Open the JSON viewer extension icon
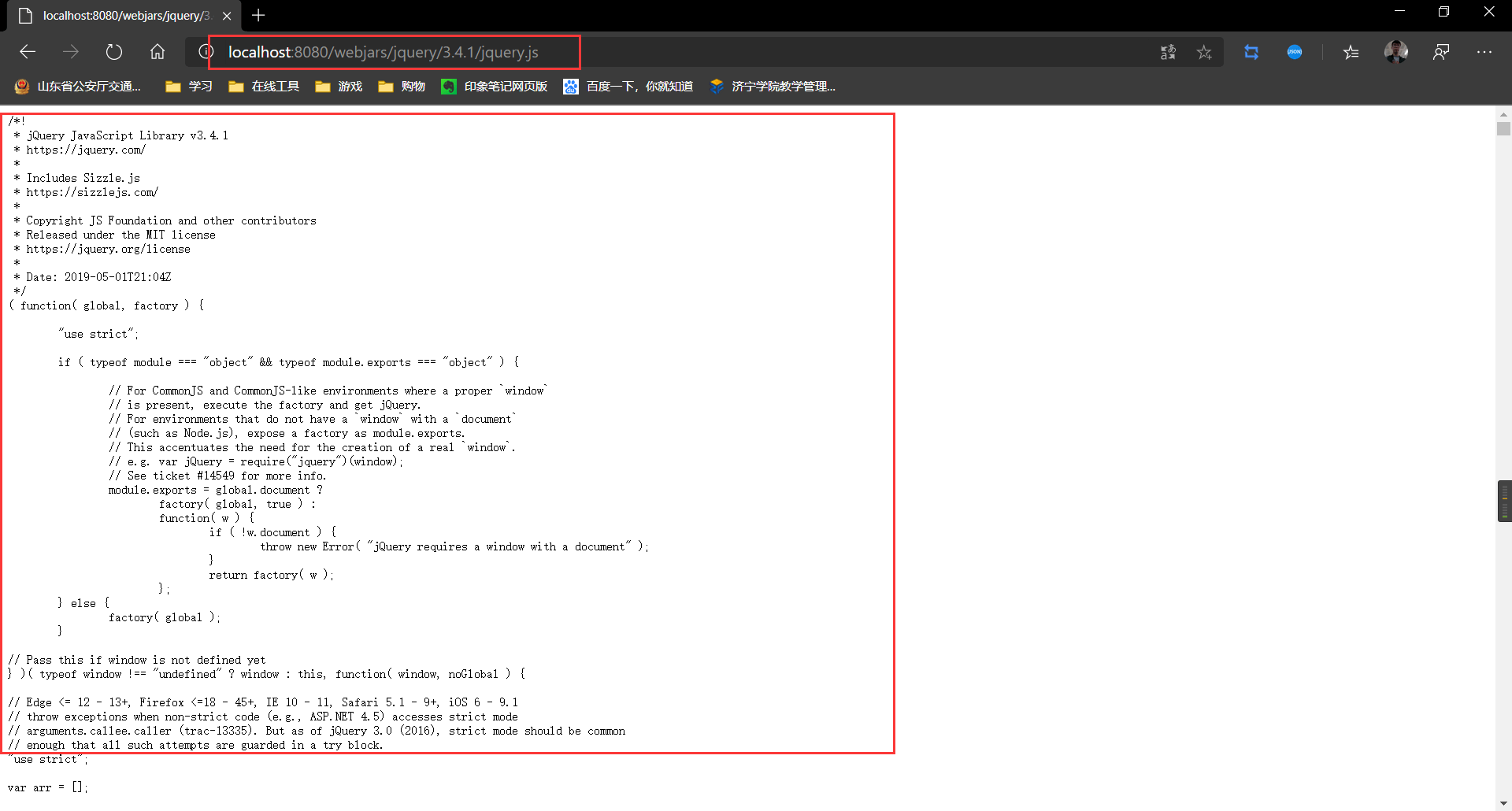 tap(1295, 52)
